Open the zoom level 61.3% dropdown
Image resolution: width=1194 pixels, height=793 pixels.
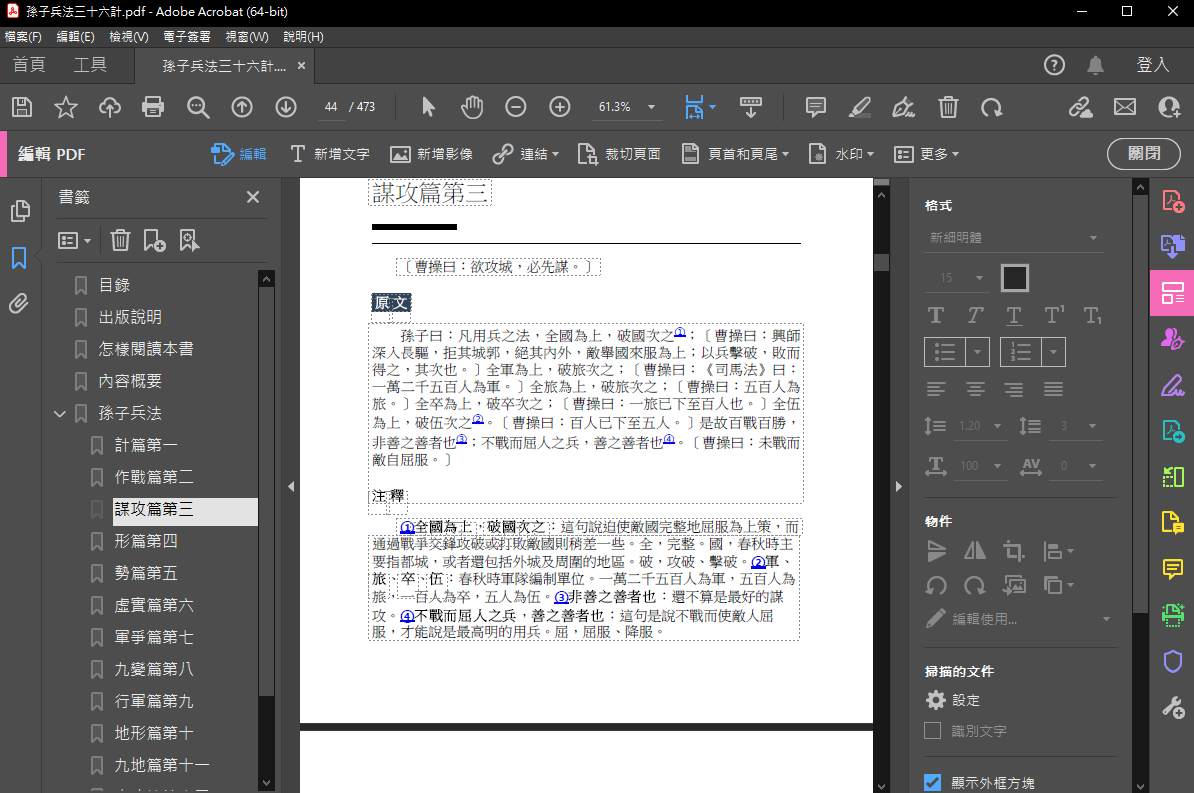(x=651, y=107)
